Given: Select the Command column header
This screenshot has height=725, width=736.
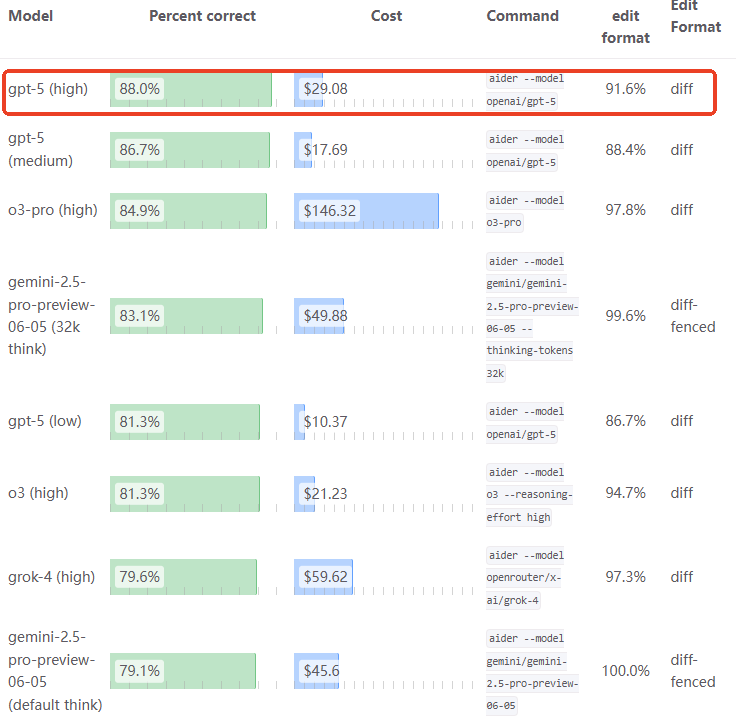Looking at the screenshot, I should (x=522, y=16).
